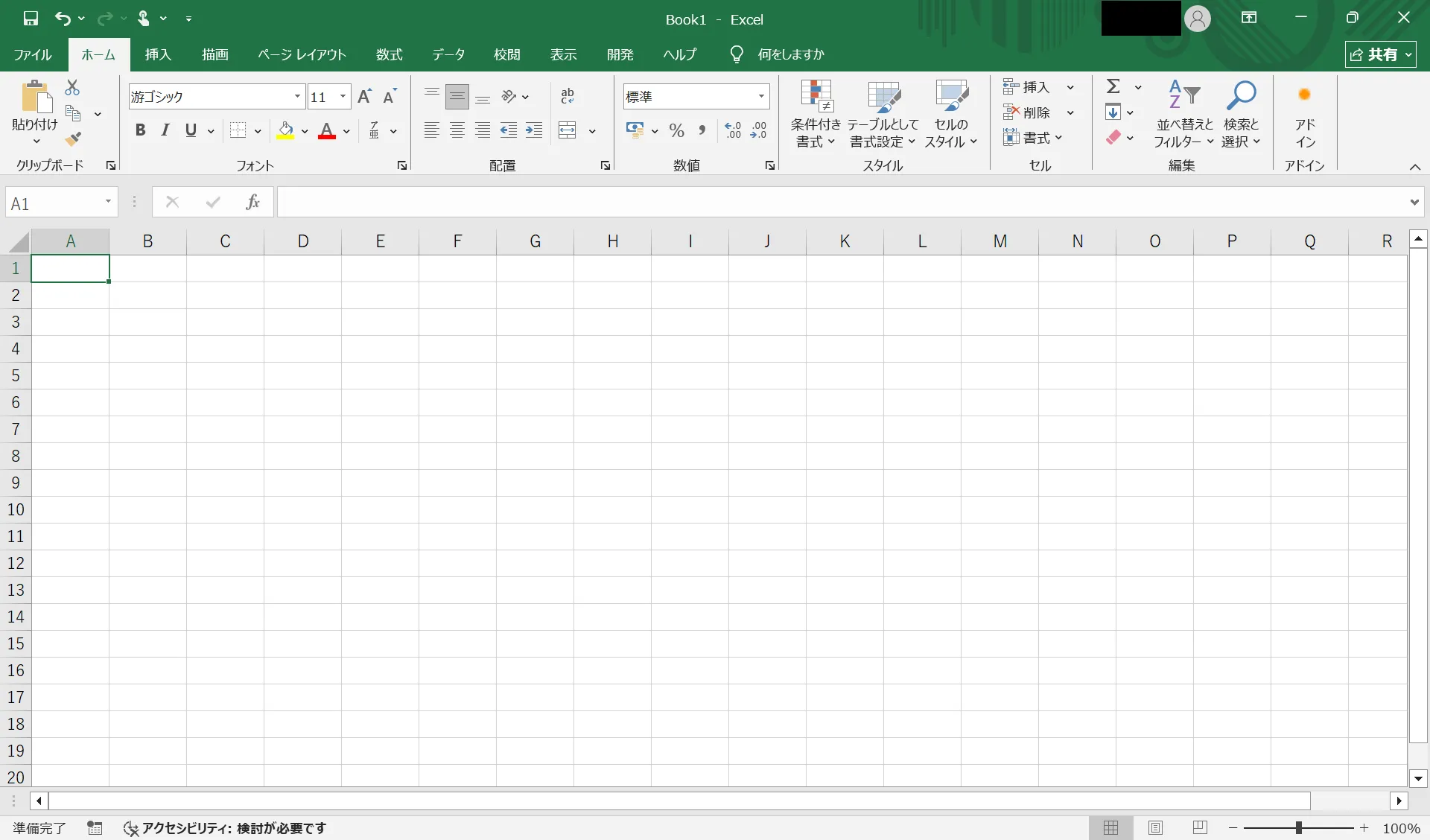The height and width of the screenshot is (840, 1430).
Task: Click the AutoSum sigma icon
Action: [1113, 87]
